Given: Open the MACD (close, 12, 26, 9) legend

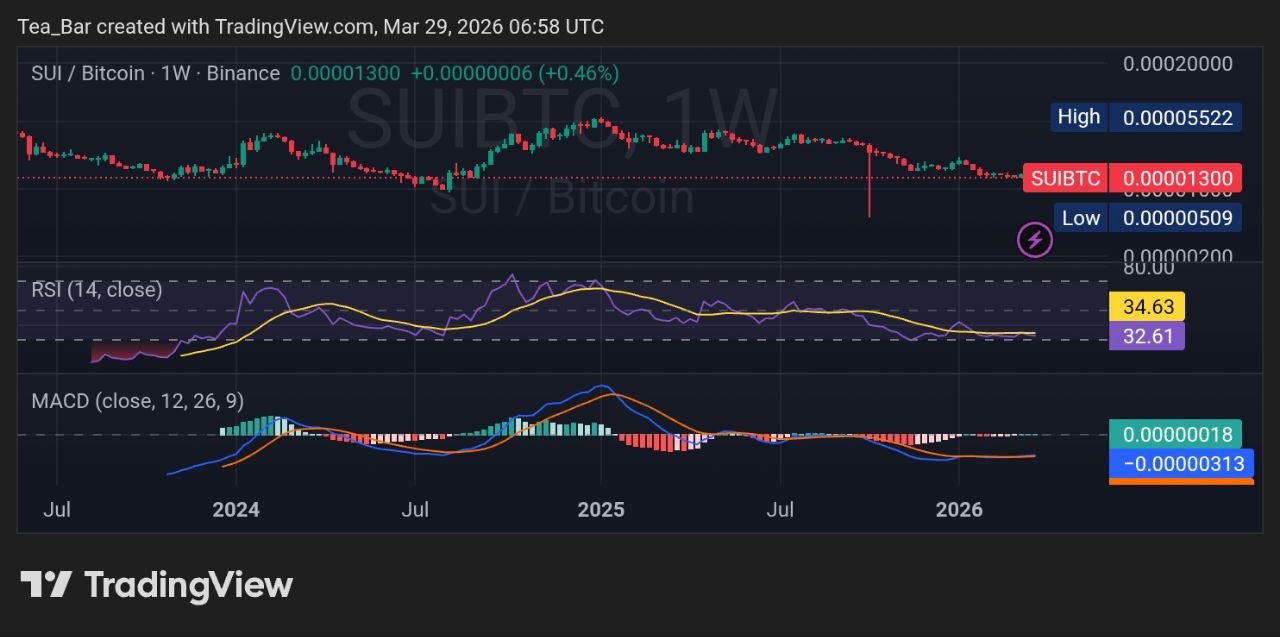Looking at the screenshot, I should (137, 401).
